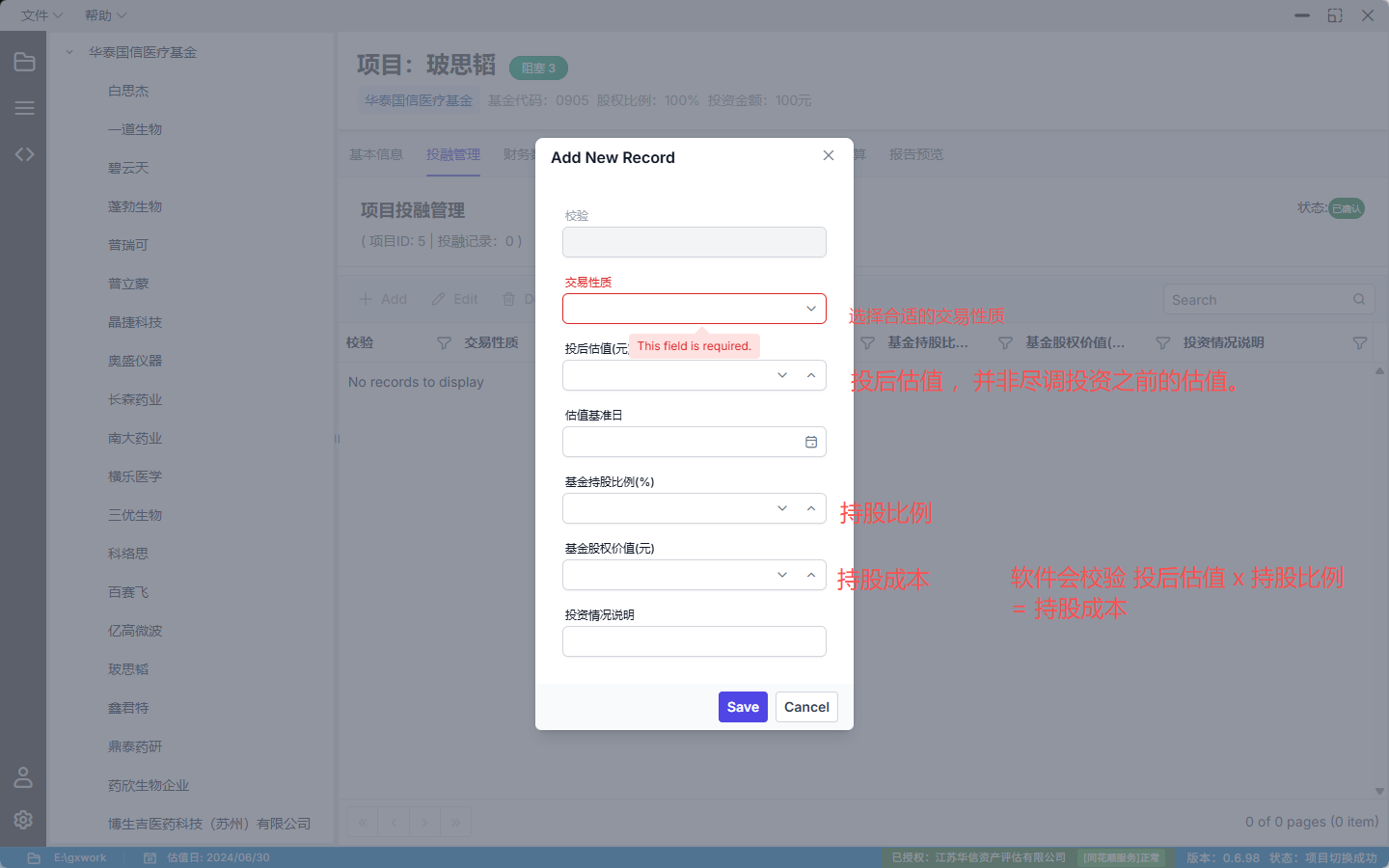Decrease 投后估值 with down arrow

(782, 375)
